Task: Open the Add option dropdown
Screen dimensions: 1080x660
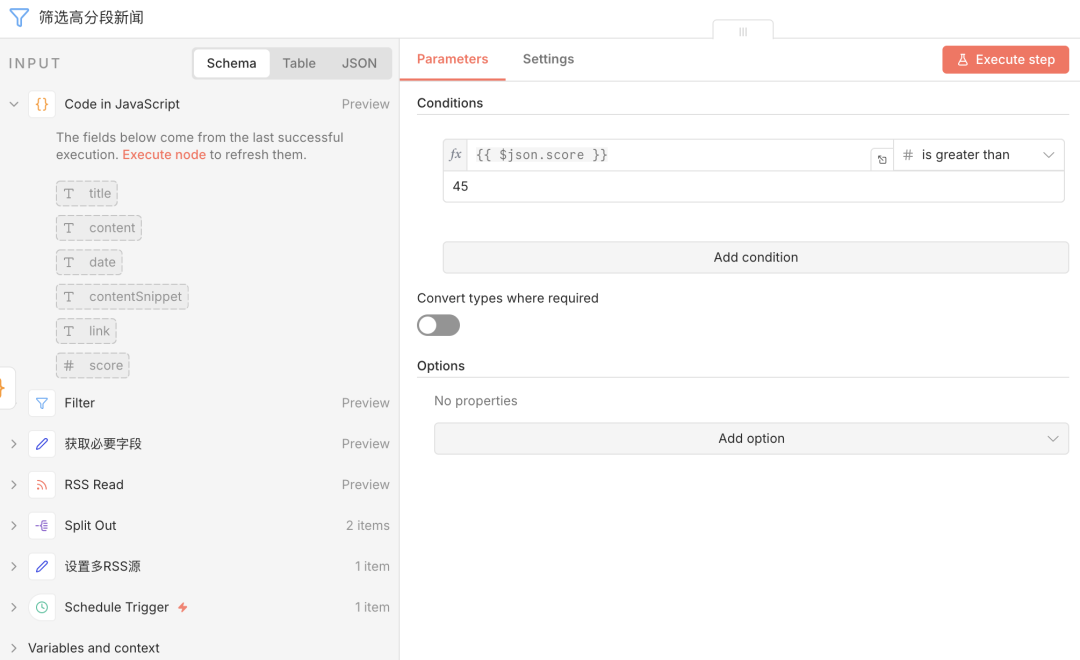Action: pos(751,439)
